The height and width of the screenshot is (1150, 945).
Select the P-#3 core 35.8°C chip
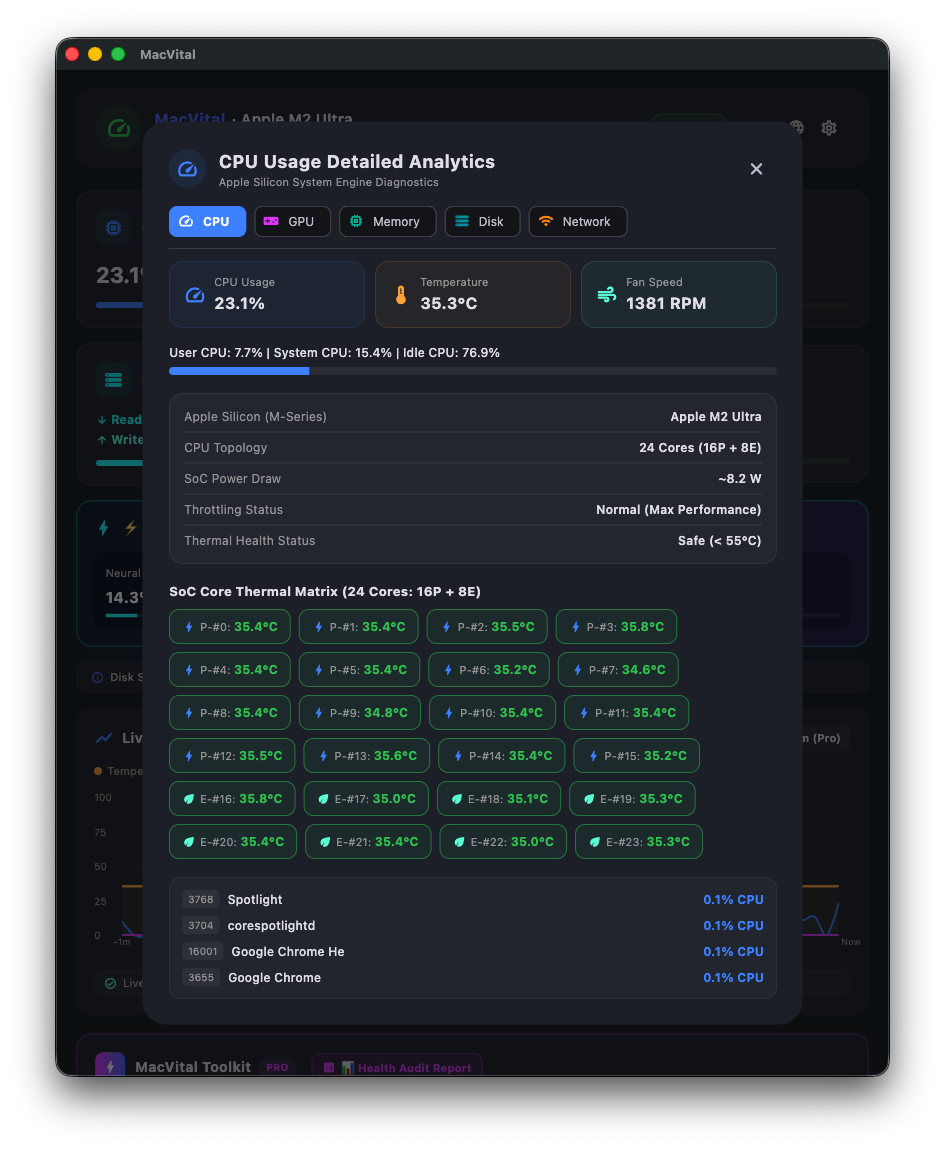click(616, 627)
